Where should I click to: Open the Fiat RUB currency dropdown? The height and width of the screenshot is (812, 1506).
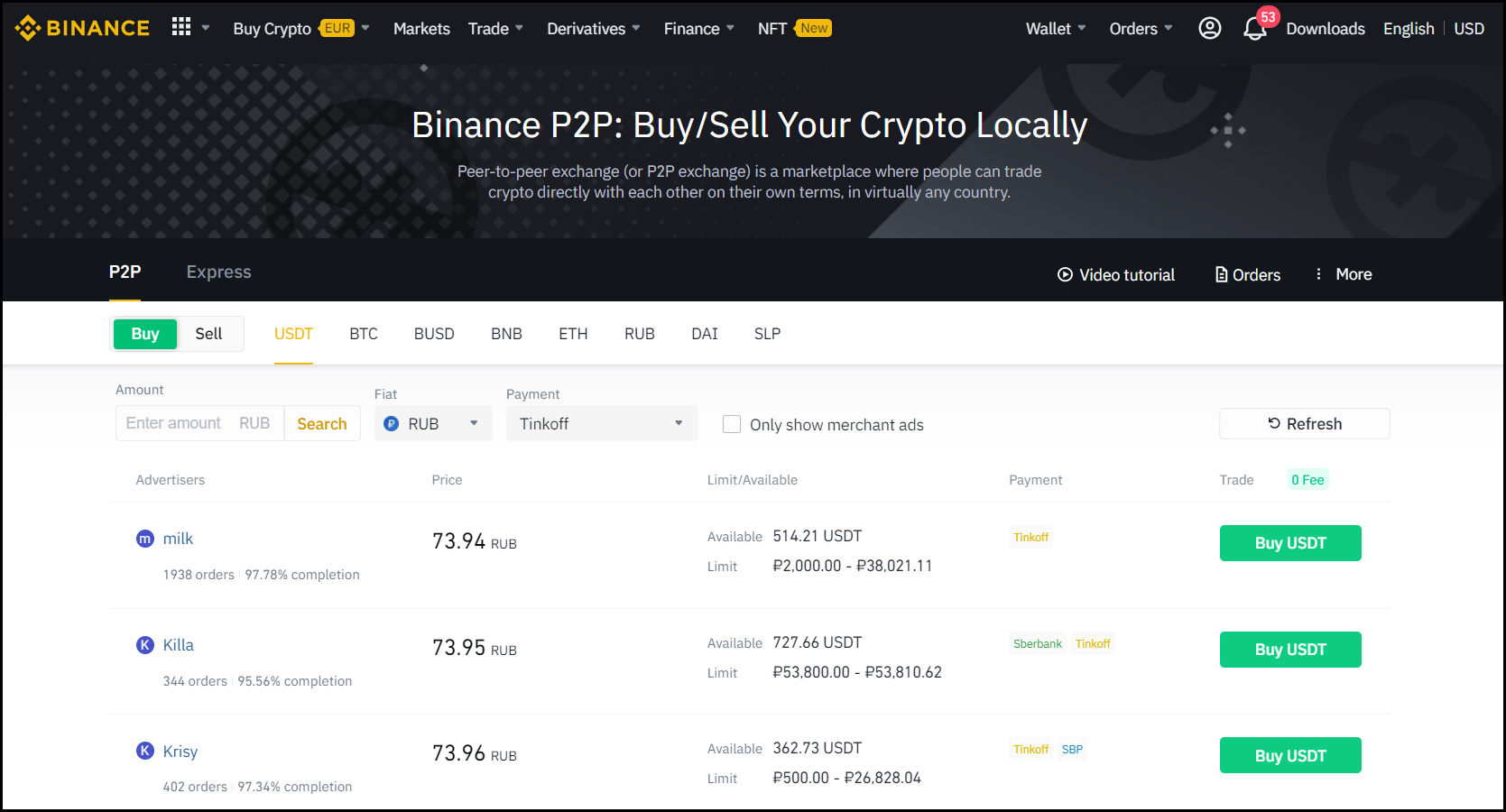(x=433, y=423)
